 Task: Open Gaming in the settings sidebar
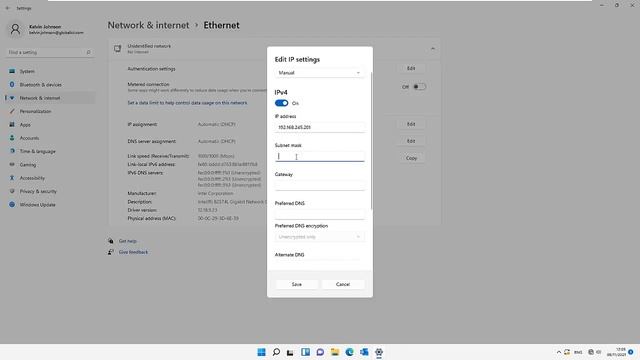tap(50, 165)
